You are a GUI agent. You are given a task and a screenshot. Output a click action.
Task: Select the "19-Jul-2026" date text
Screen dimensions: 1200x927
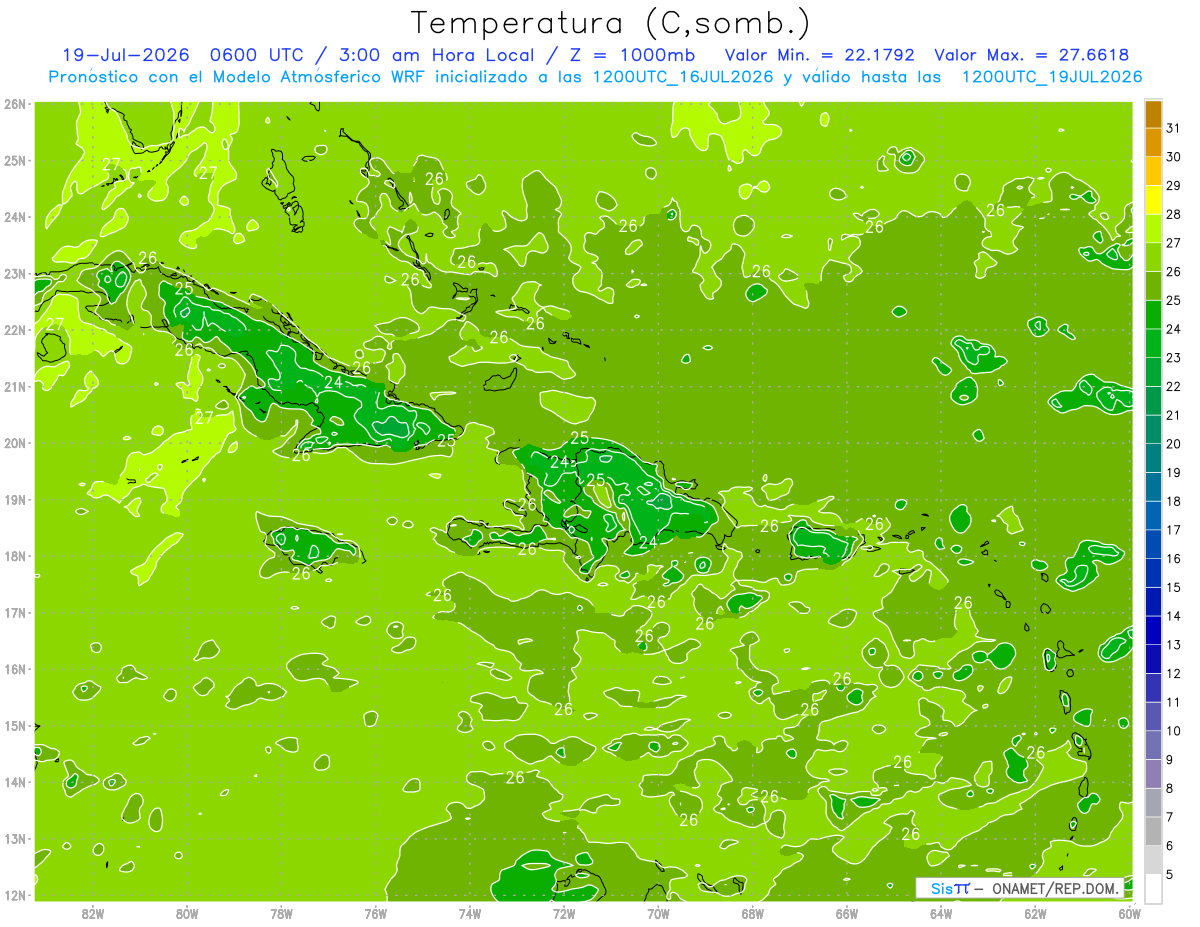[126, 55]
